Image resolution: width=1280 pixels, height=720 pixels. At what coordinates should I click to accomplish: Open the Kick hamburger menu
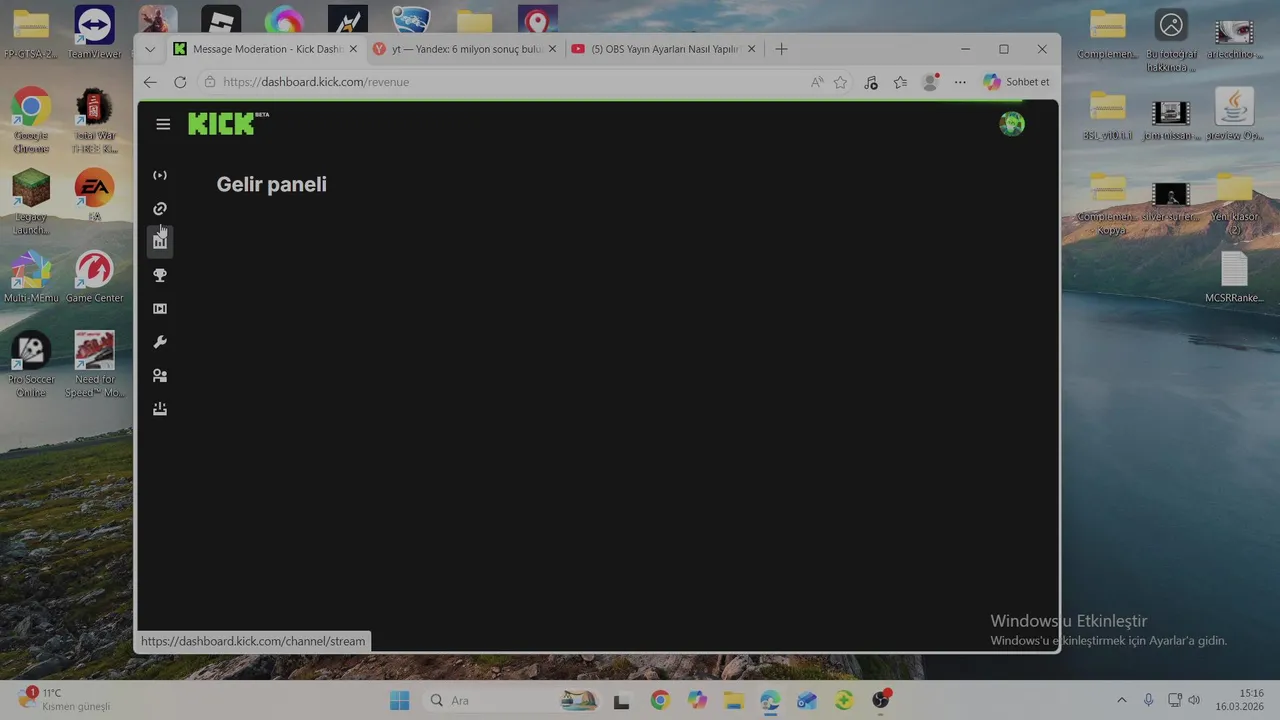tap(163, 124)
